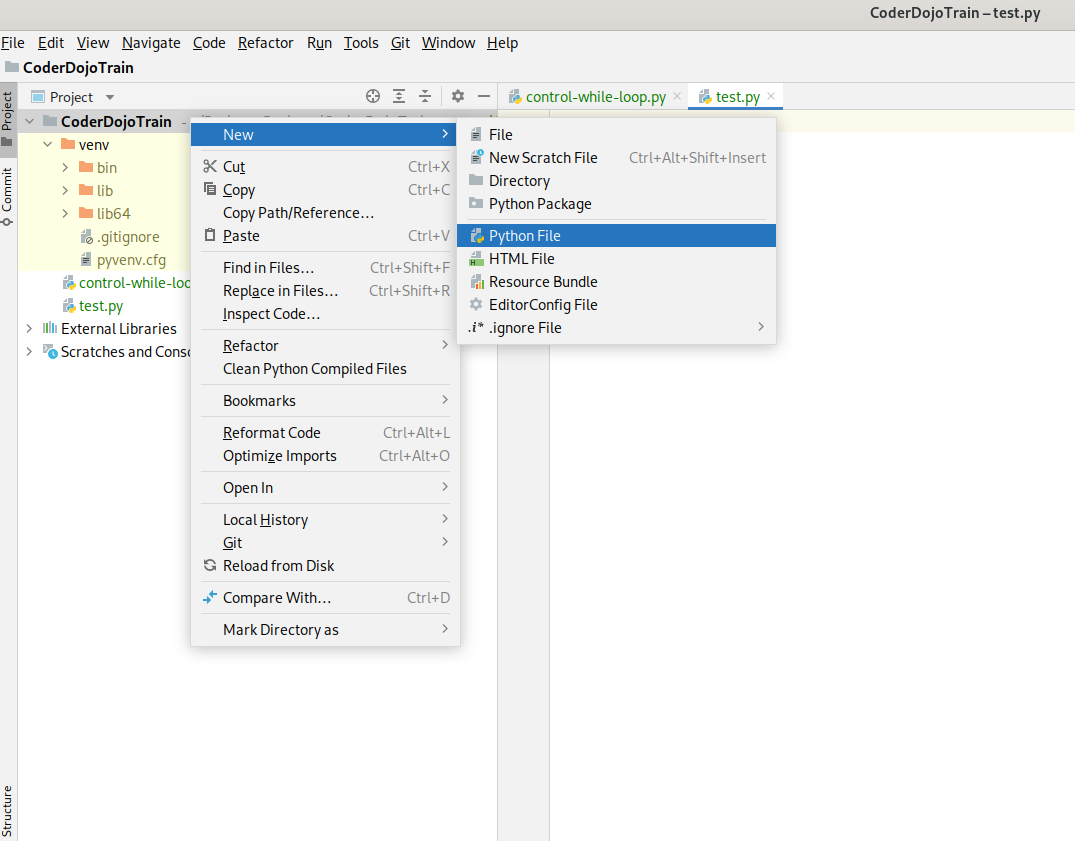Select the pyvenv.cfg file in the tree

[119, 259]
